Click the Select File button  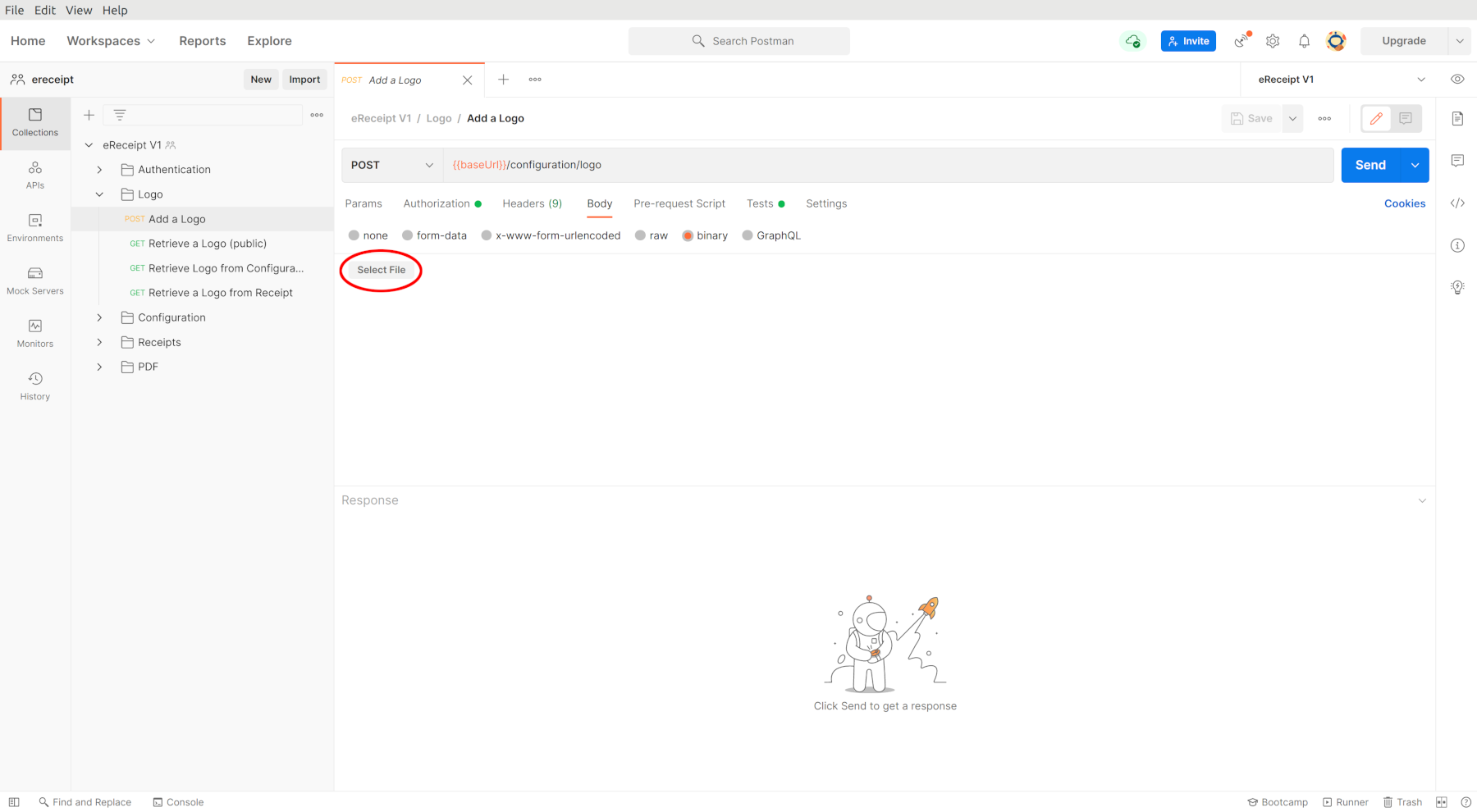coord(382,270)
